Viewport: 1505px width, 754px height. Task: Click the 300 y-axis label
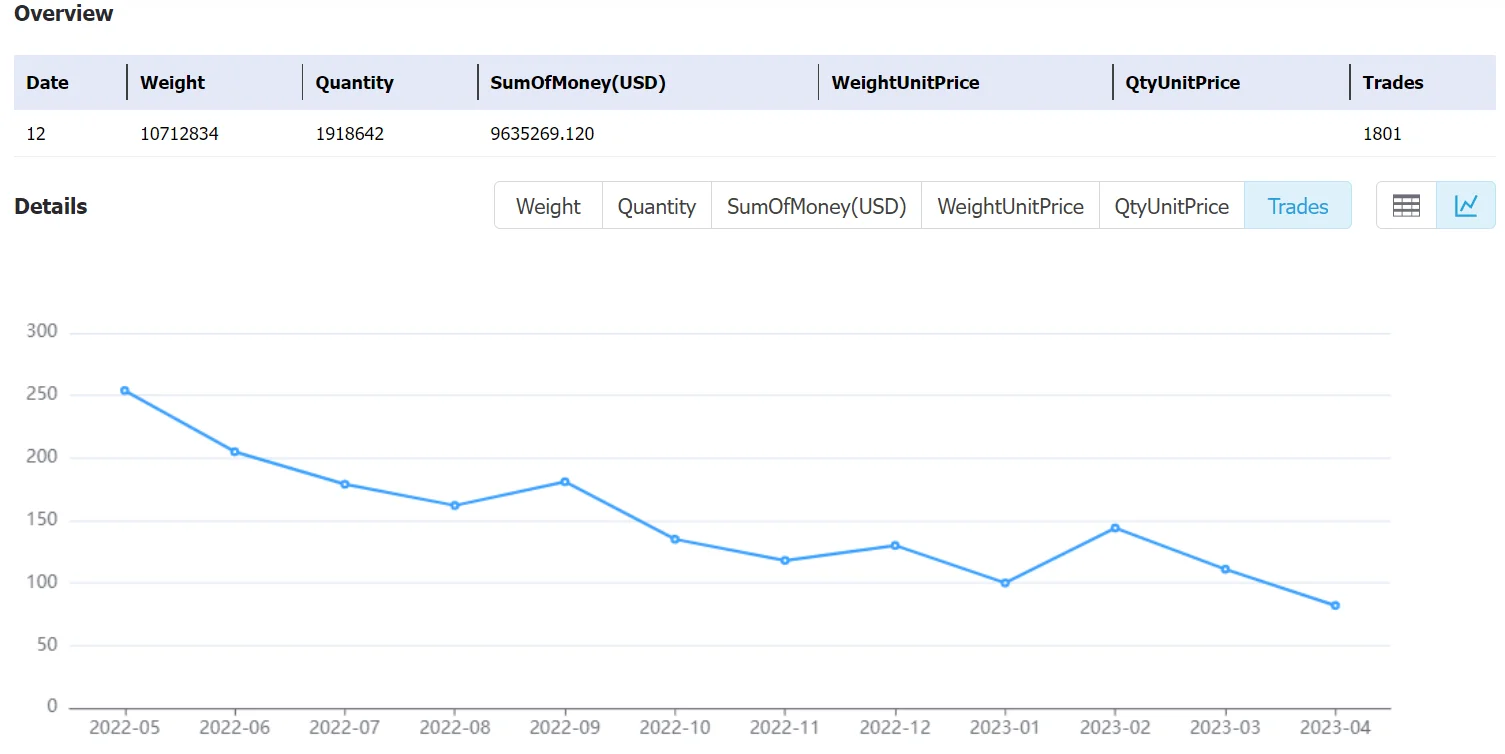coord(42,331)
